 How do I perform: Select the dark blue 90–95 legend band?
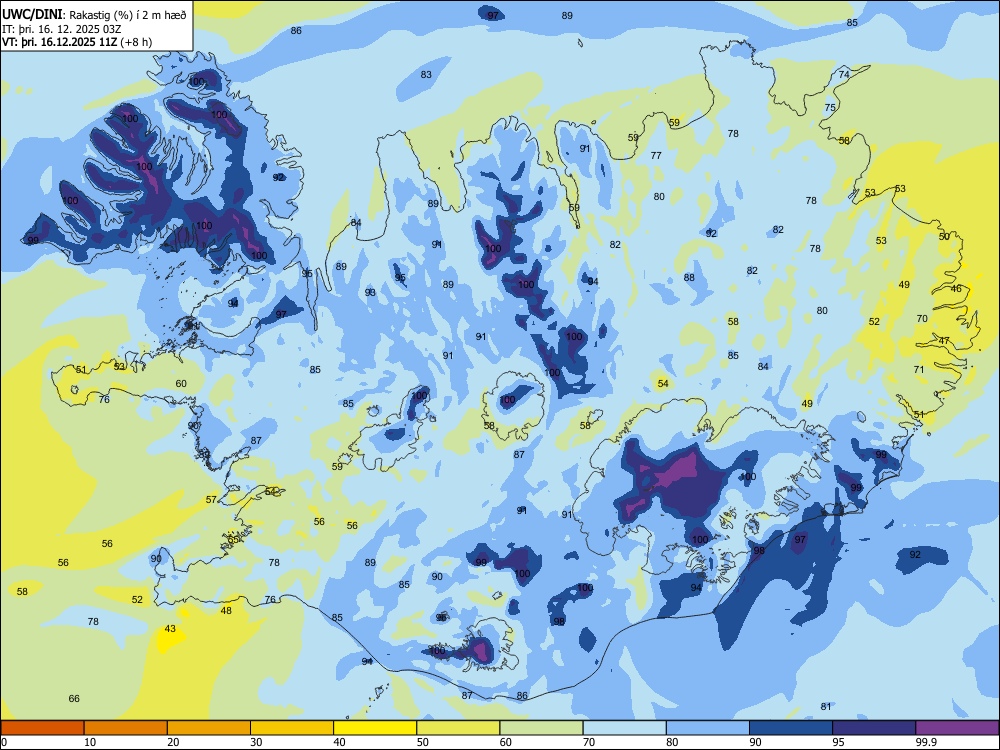coord(791,728)
